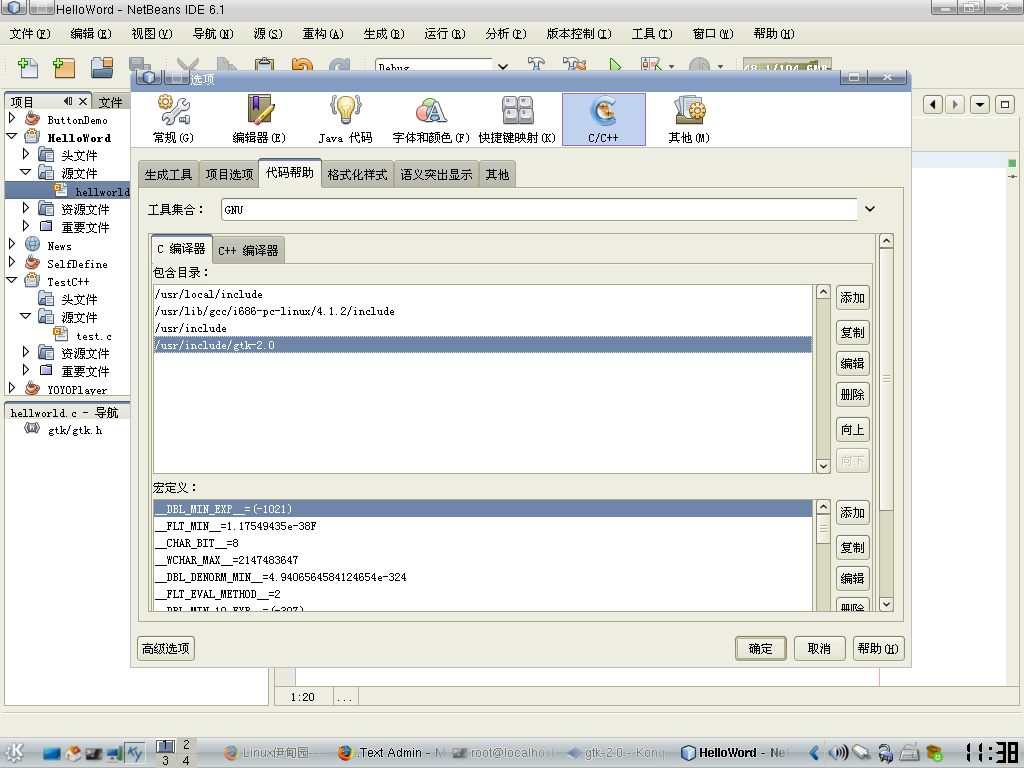This screenshot has height=768, width=1024.
Task: Open the 工具集合 GNU dropdown
Action: pyautogui.click(x=870, y=209)
